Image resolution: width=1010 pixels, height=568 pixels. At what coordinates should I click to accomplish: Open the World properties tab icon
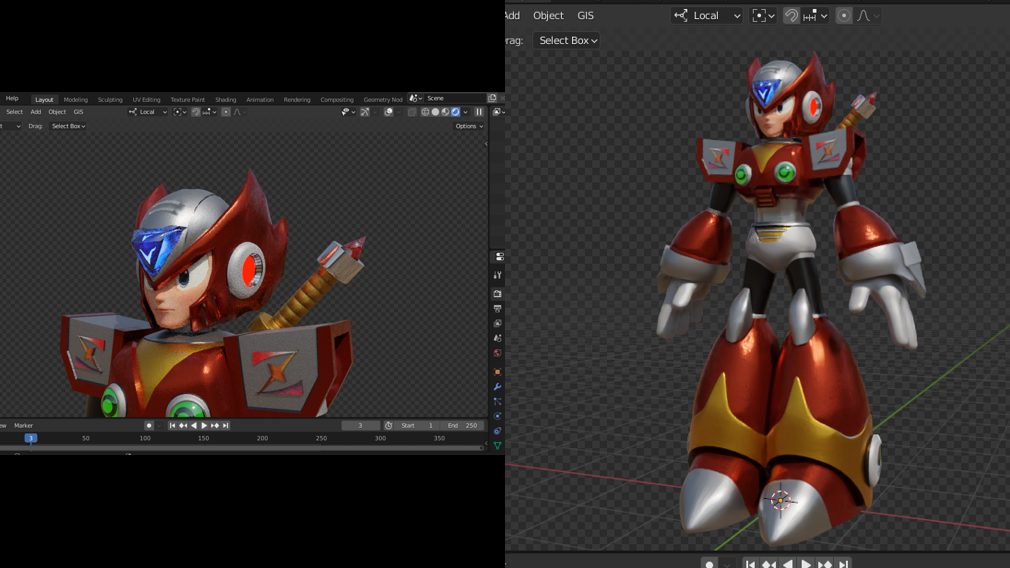coord(497,353)
